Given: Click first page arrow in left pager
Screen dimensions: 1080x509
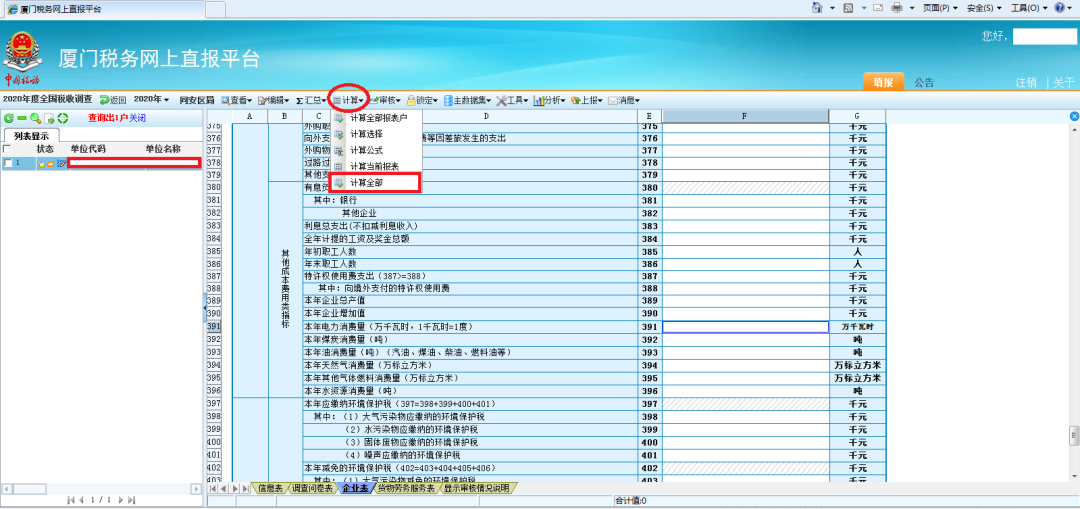Looking at the screenshot, I should coord(70,499).
